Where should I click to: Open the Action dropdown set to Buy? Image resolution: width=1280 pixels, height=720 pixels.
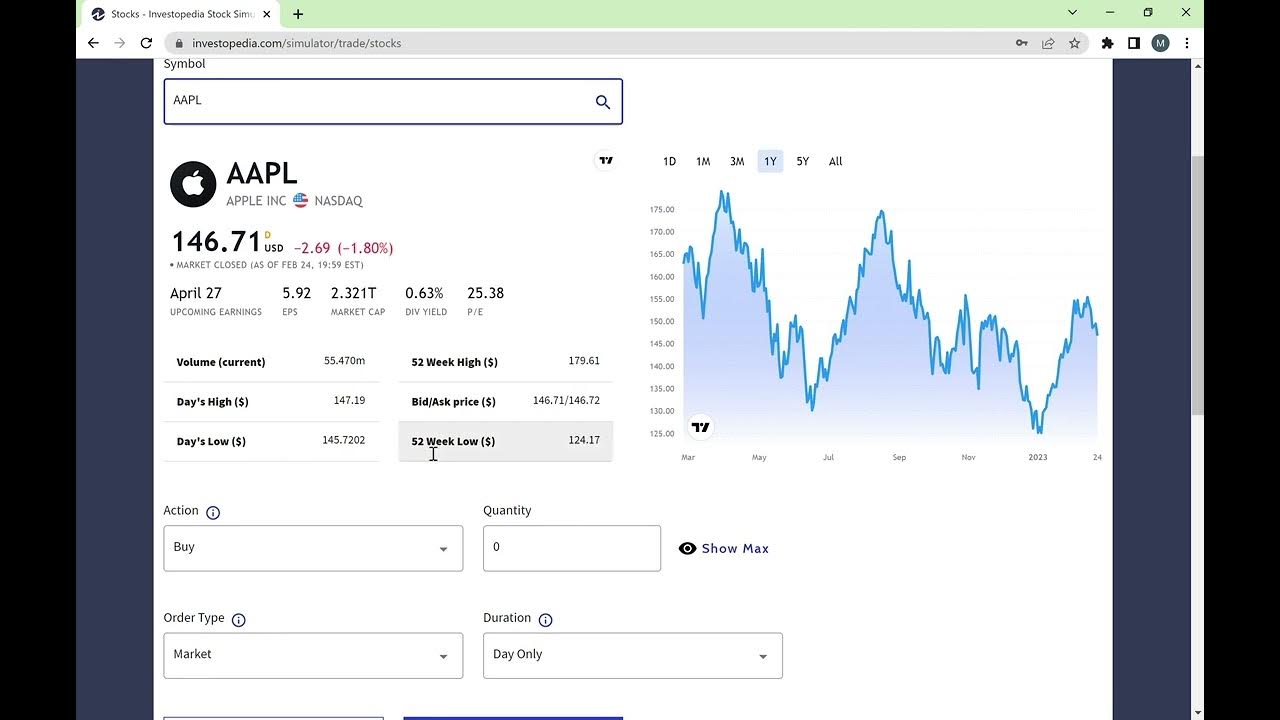pyautogui.click(x=313, y=548)
